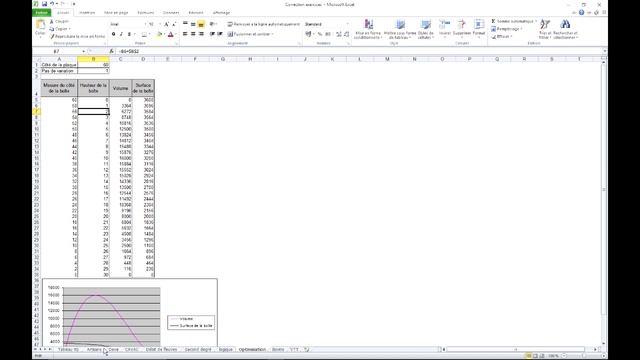Open the Name Box dropdown arrow

point(84,51)
